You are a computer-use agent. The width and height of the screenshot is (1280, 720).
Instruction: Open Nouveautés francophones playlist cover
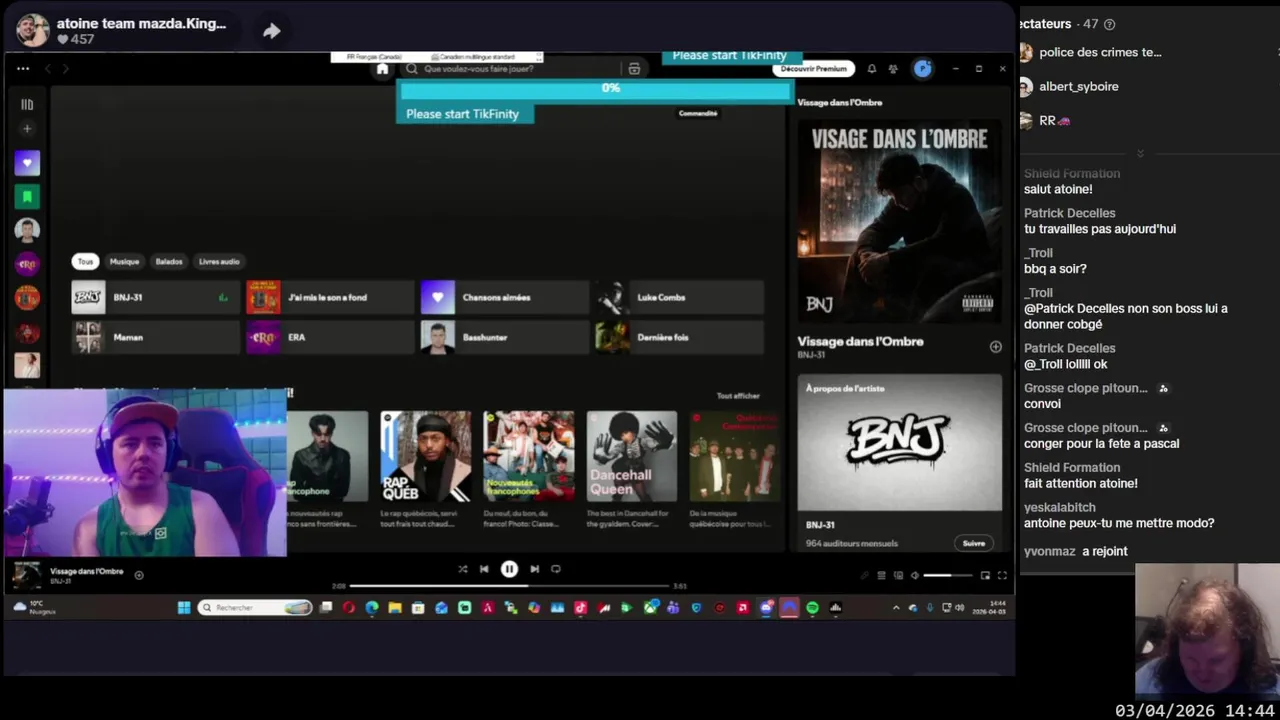(x=529, y=456)
